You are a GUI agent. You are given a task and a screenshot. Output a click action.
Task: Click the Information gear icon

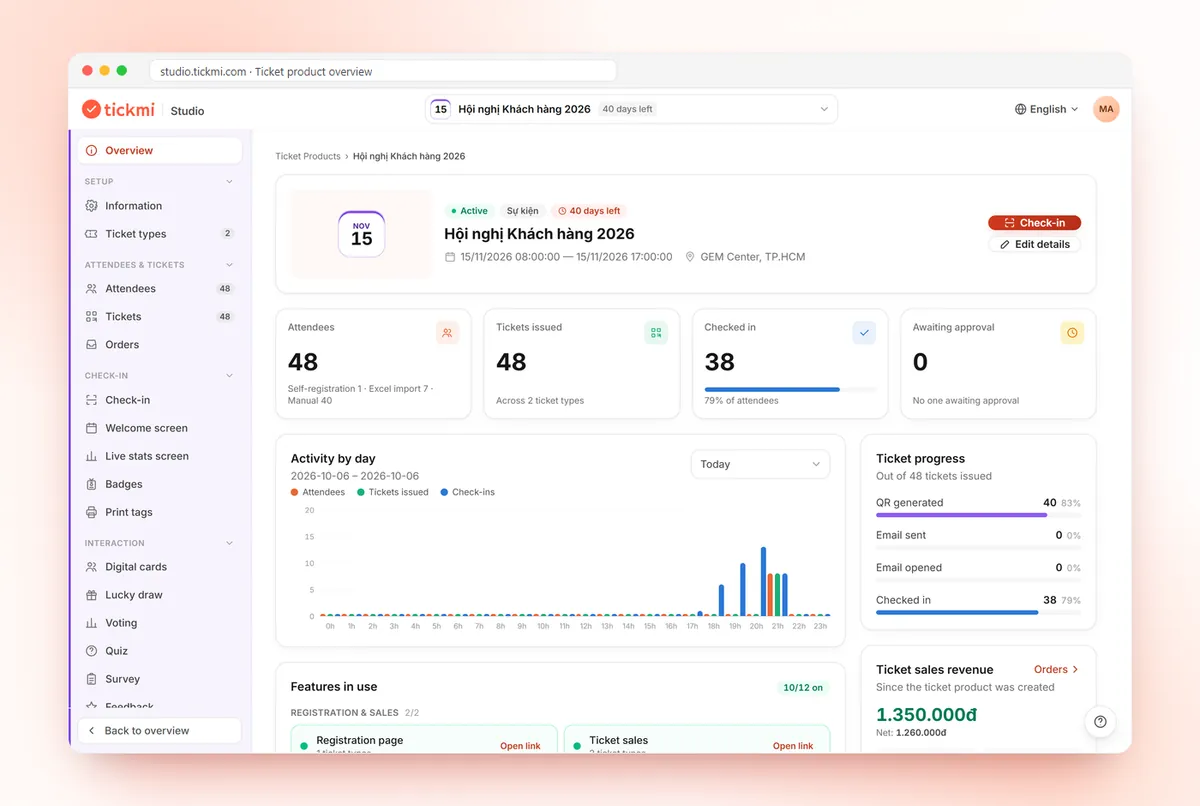[x=92, y=206]
